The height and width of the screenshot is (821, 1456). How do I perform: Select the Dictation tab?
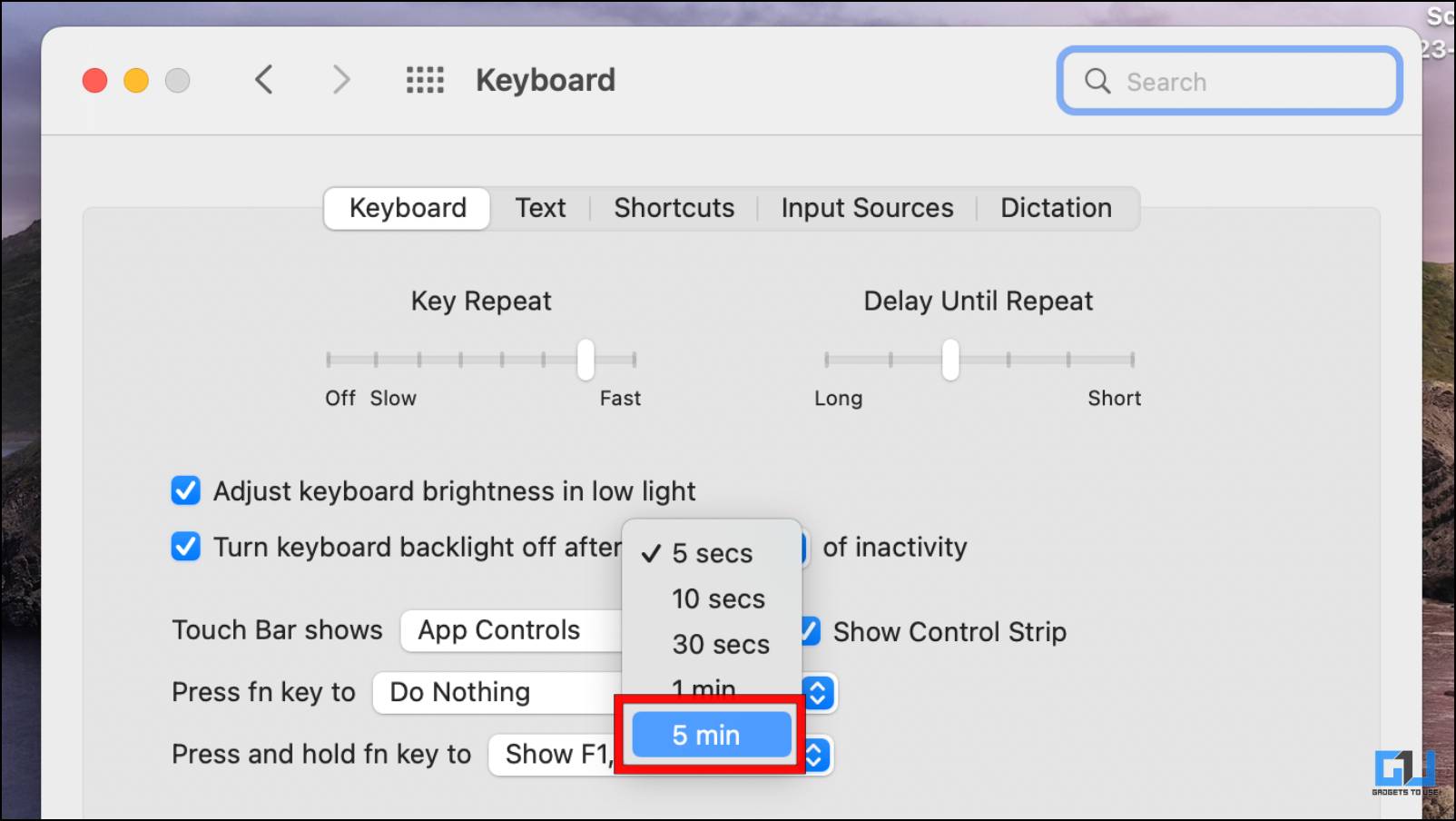pyautogui.click(x=1056, y=208)
